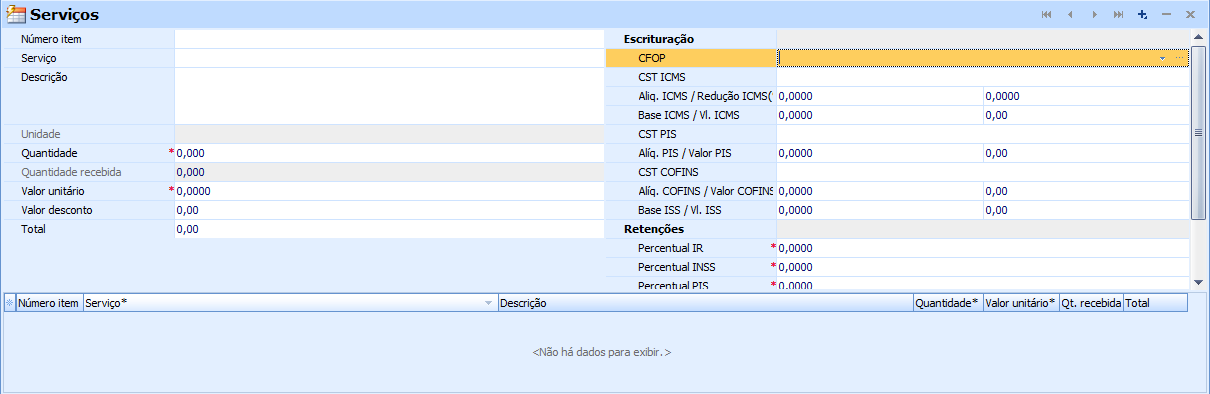
Task: Click the Percentual IR value field
Action: [983, 248]
